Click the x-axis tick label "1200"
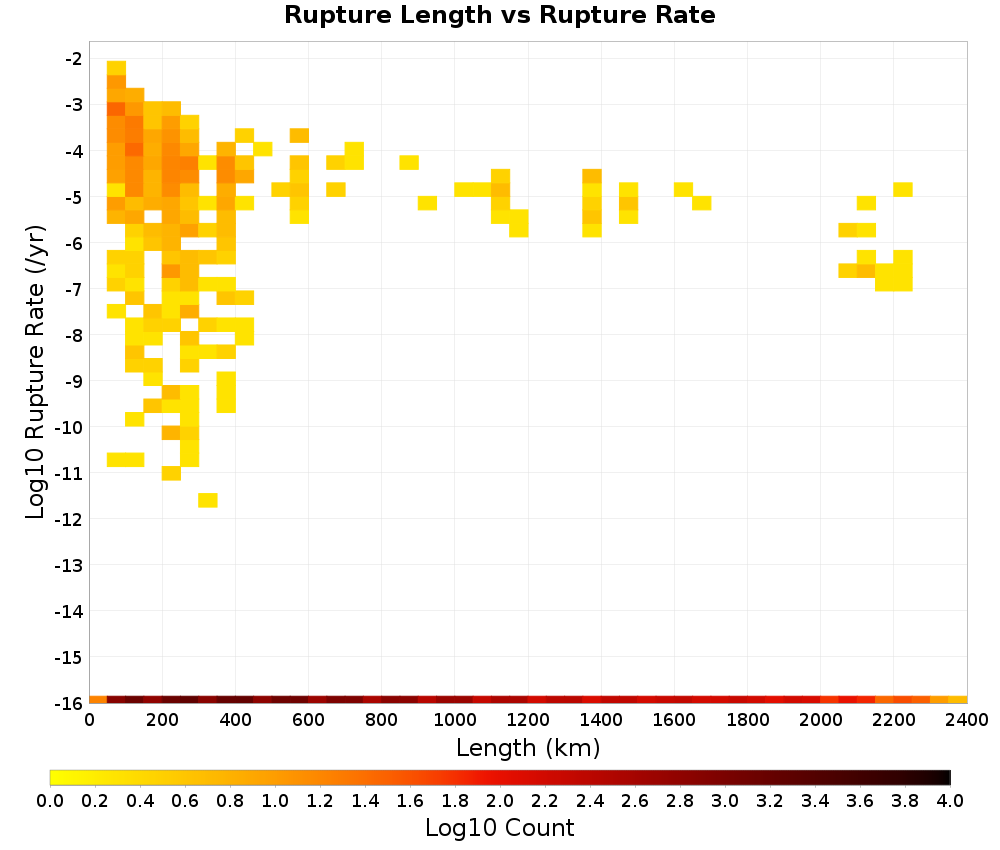Viewport: 1000px width, 850px height. pyautogui.click(x=528, y=721)
